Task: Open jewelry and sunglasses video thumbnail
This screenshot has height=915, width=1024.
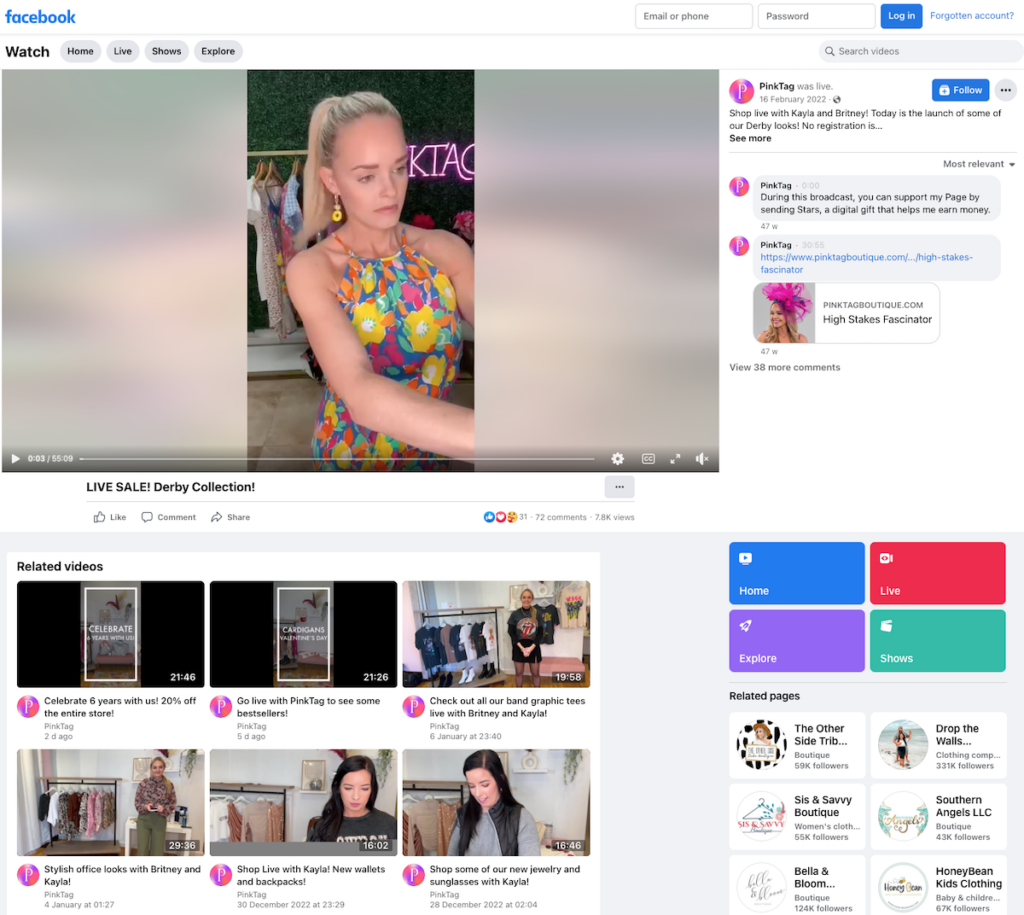Action: pos(496,803)
